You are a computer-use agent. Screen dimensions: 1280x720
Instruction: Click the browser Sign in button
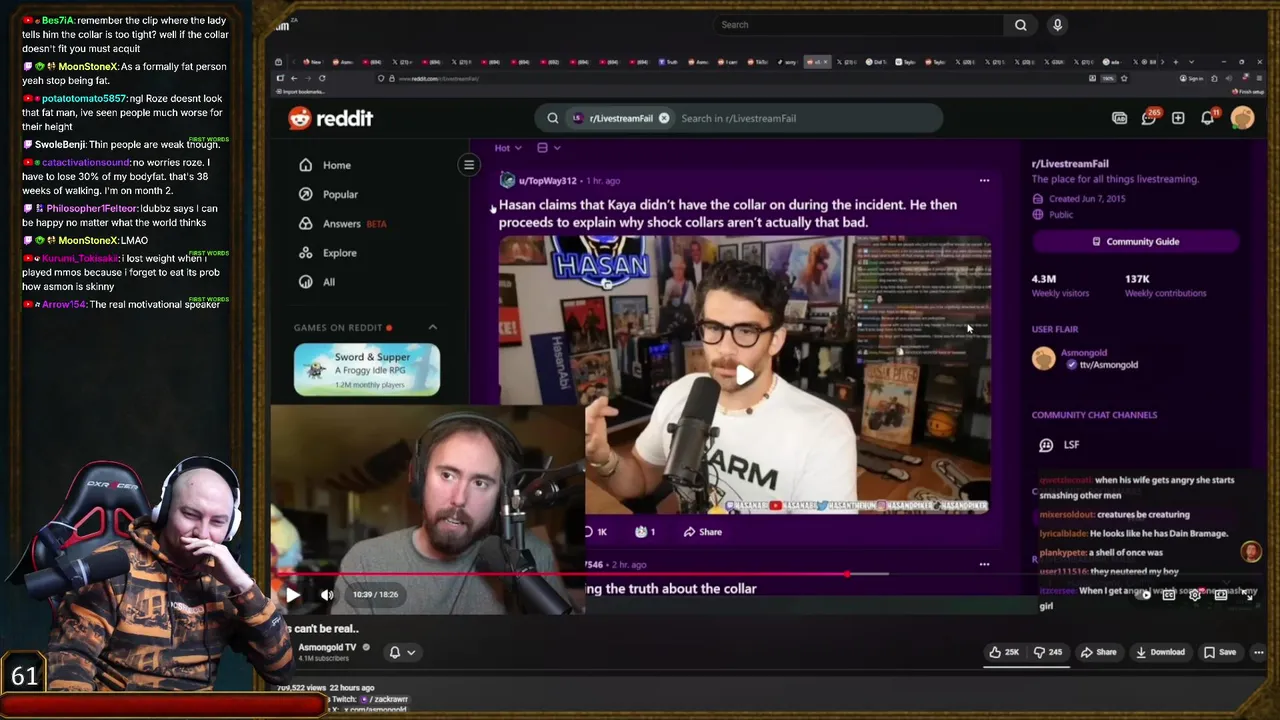click(x=1190, y=78)
